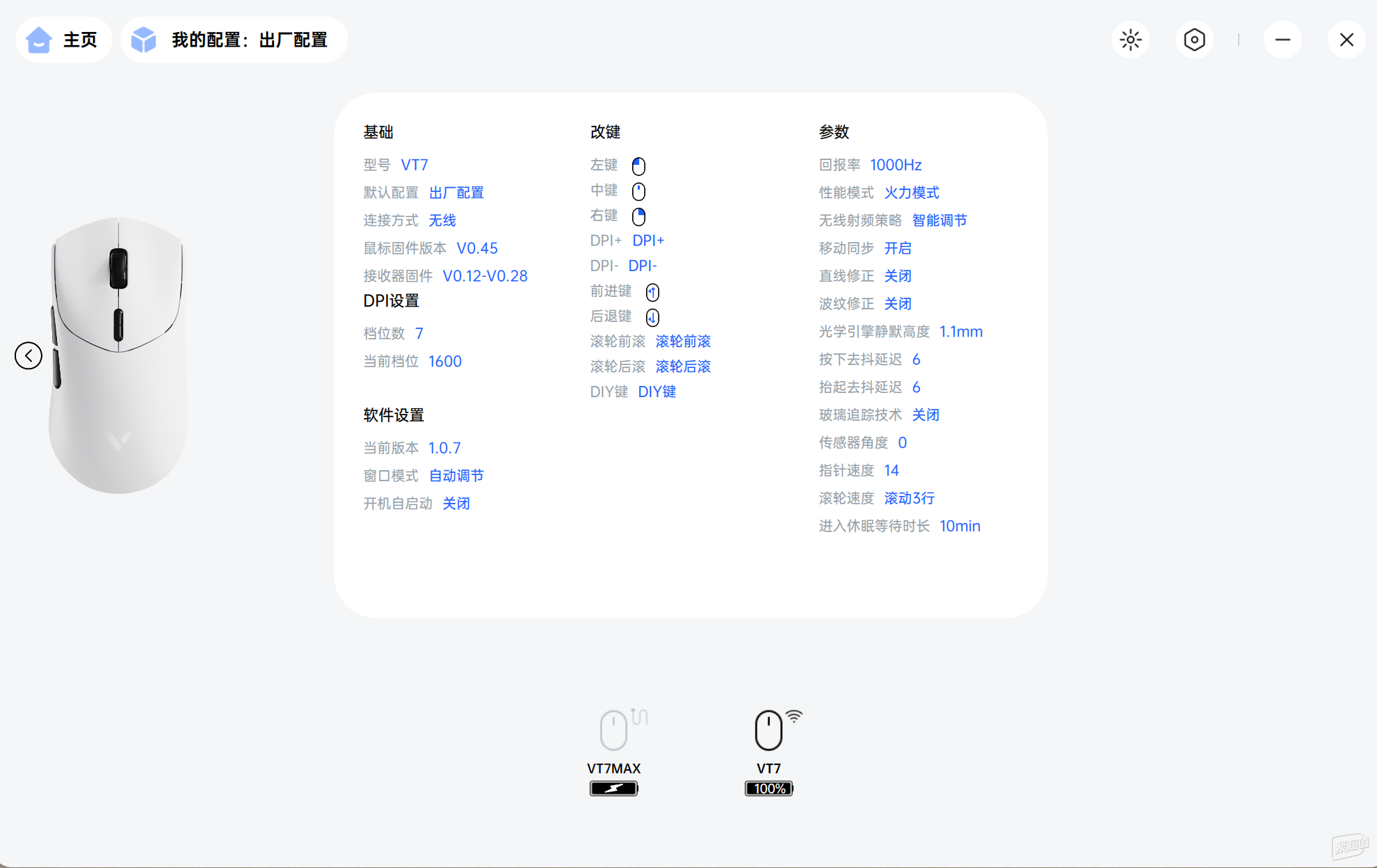The height and width of the screenshot is (868, 1377).
Task: Select the VT7 wireless device mouse icon
Action: pyautogui.click(x=768, y=730)
